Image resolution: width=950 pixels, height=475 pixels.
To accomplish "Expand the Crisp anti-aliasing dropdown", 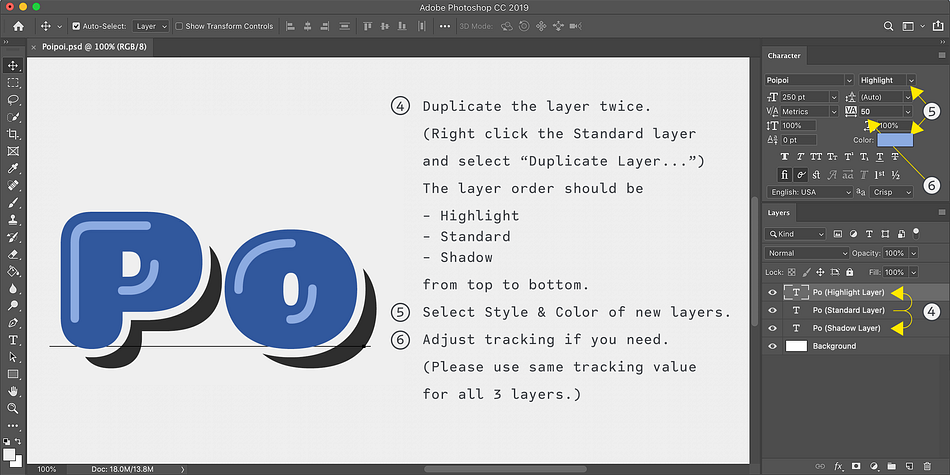I will (x=892, y=192).
